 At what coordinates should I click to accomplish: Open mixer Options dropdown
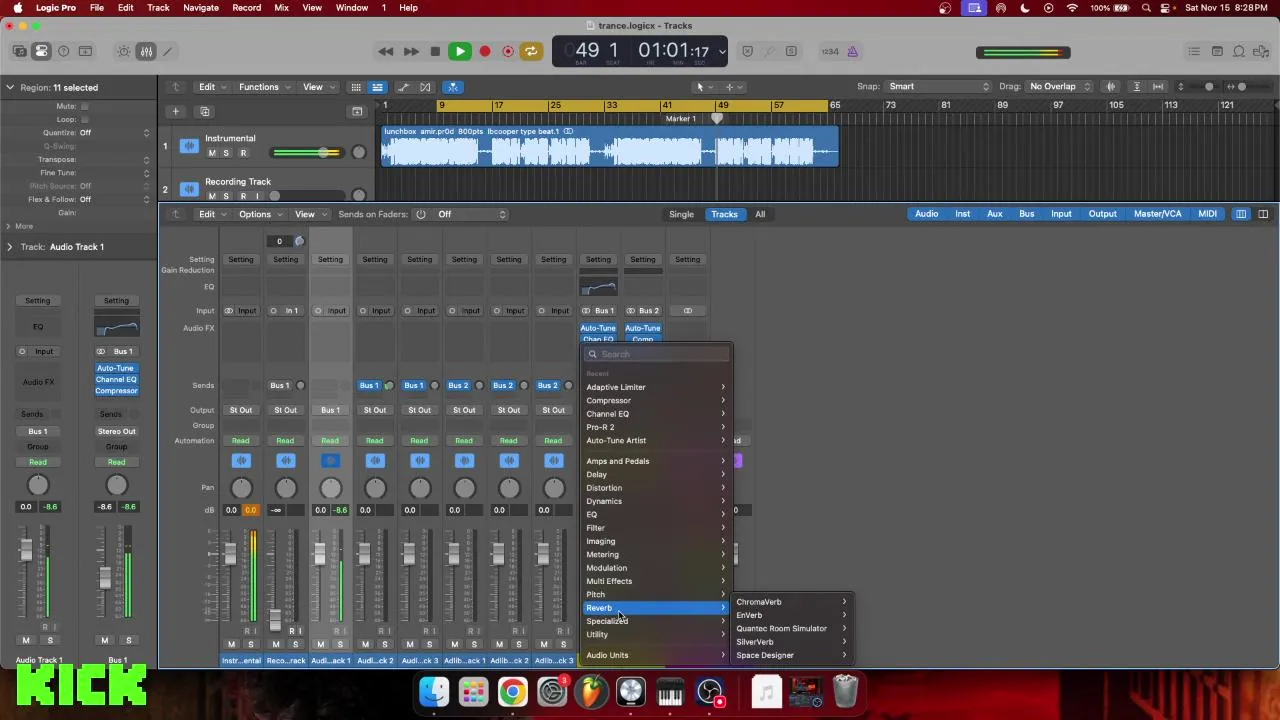(x=260, y=214)
